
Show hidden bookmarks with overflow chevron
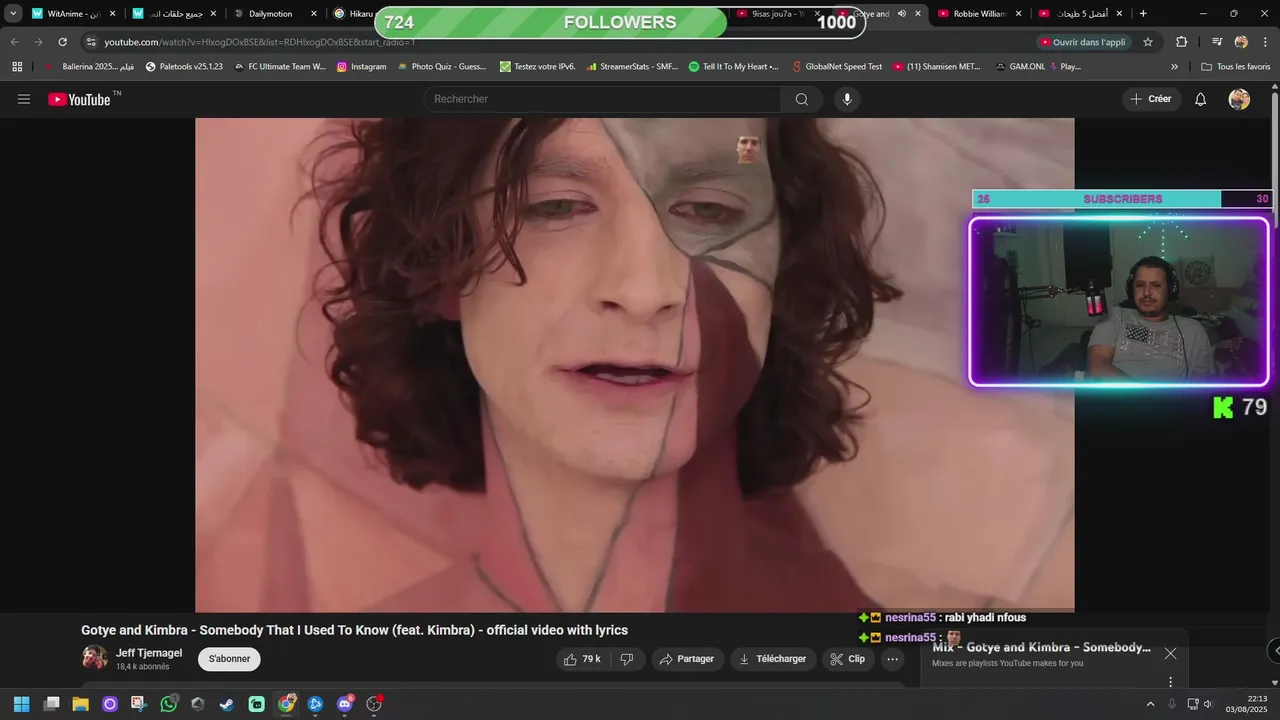1174,67
